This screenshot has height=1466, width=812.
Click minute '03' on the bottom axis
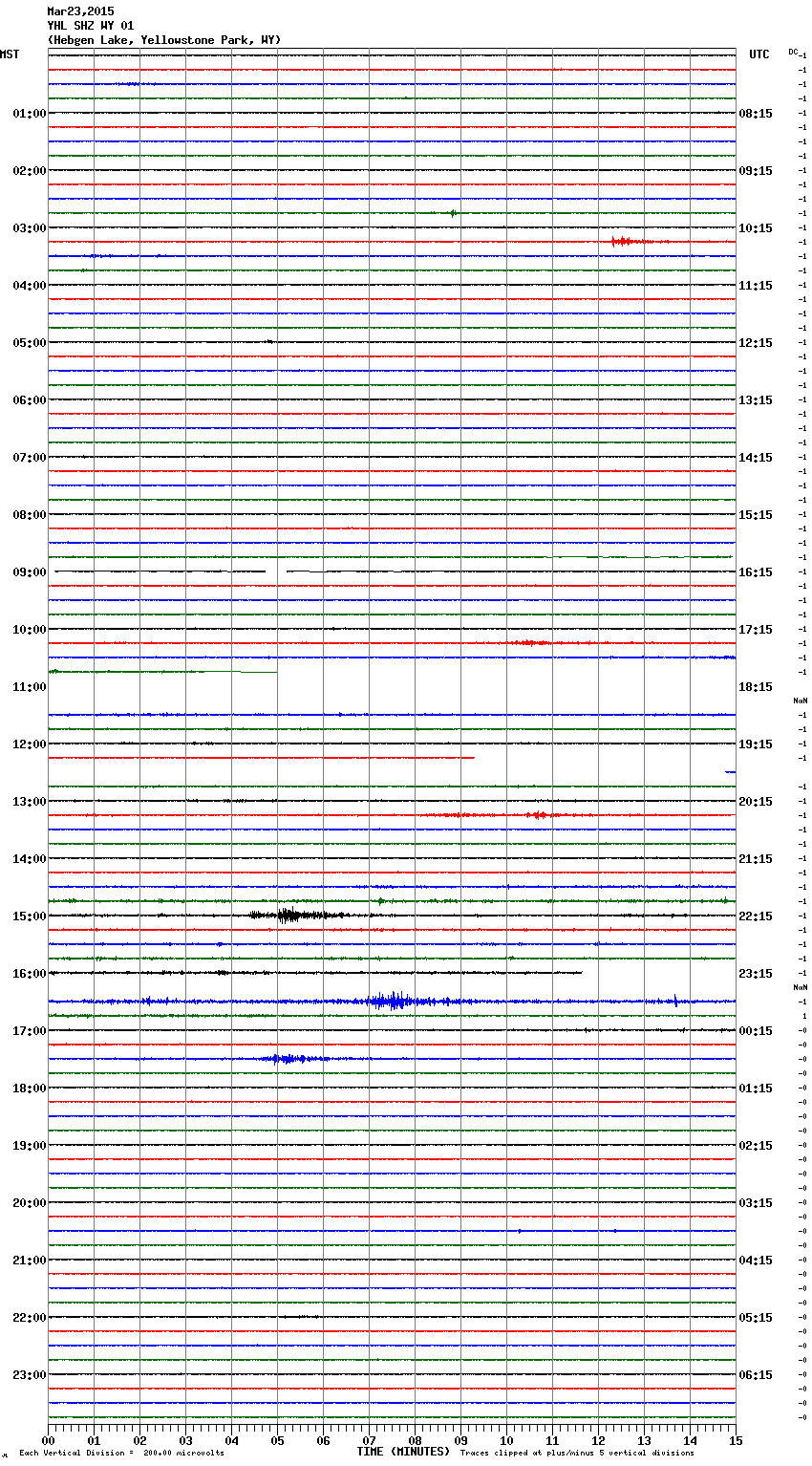point(185,1440)
